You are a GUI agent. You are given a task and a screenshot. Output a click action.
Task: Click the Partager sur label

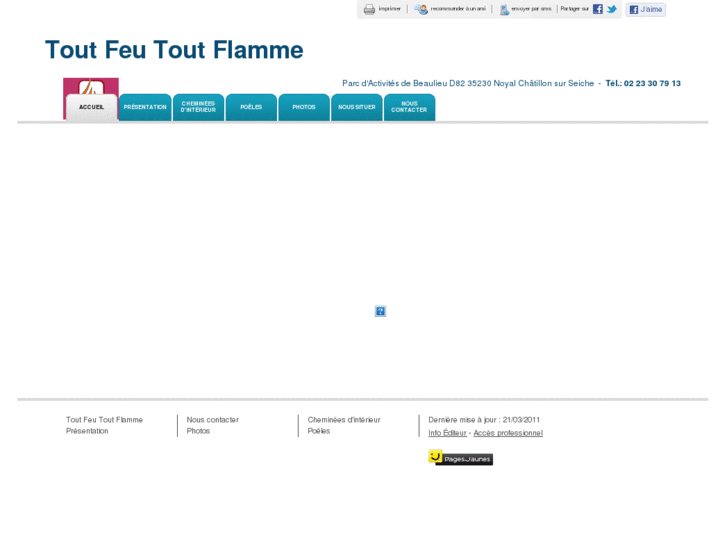tap(574, 9)
